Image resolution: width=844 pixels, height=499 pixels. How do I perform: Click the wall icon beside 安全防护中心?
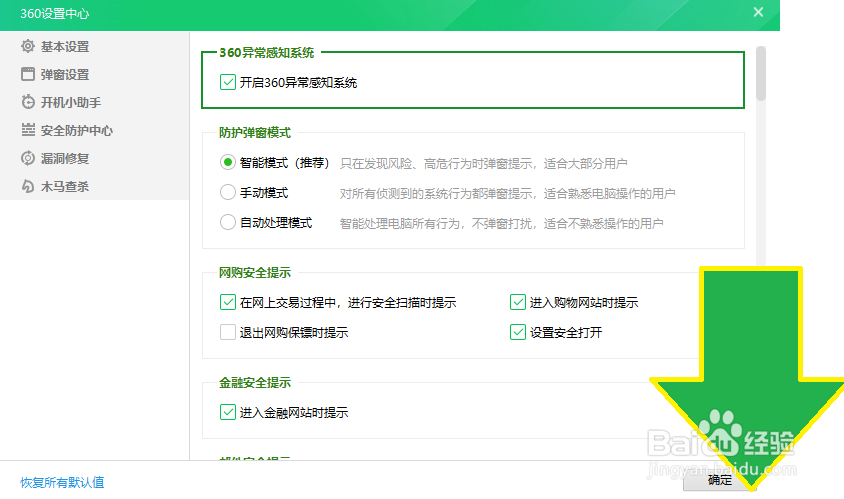tap(28, 130)
